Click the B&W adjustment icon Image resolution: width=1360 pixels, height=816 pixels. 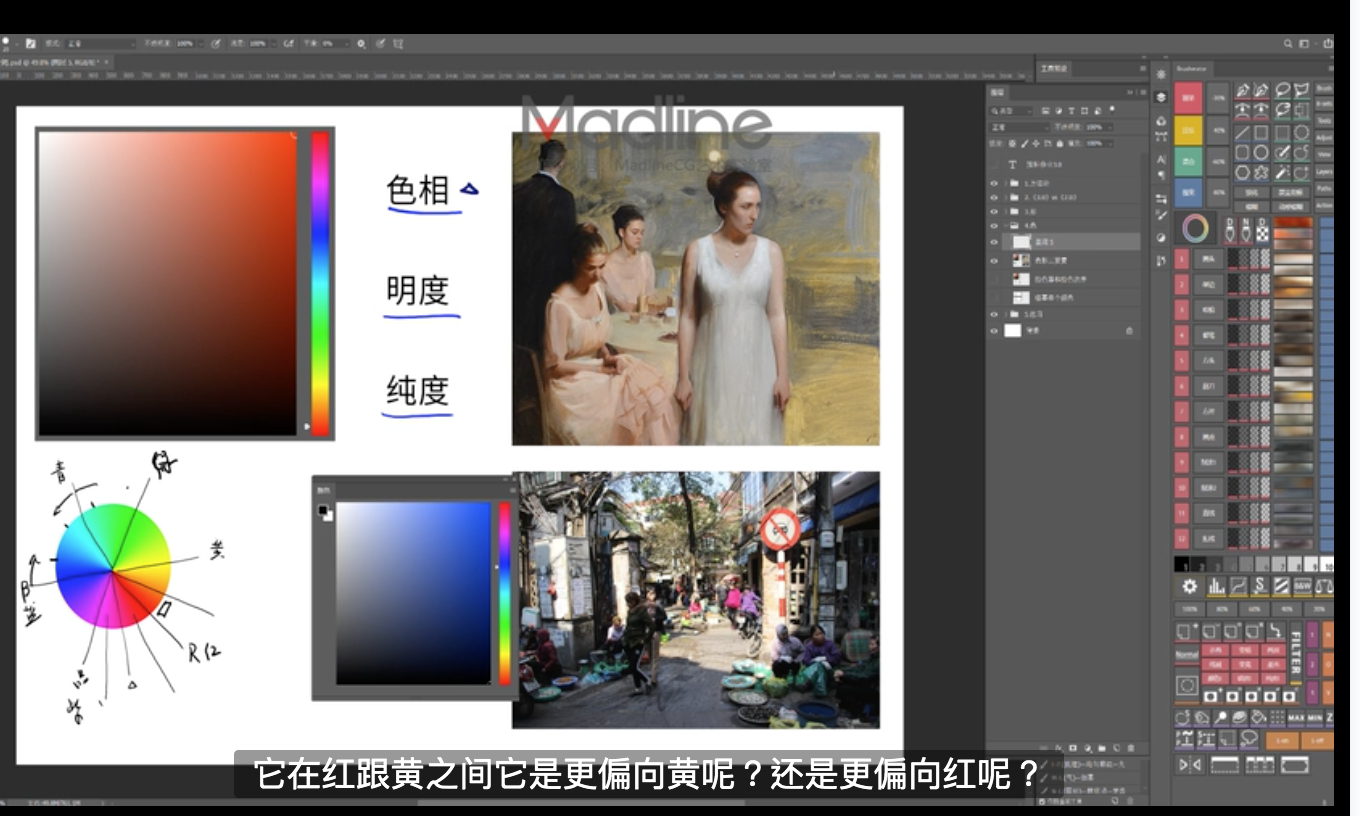pyautogui.click(x=1303, y=586)
